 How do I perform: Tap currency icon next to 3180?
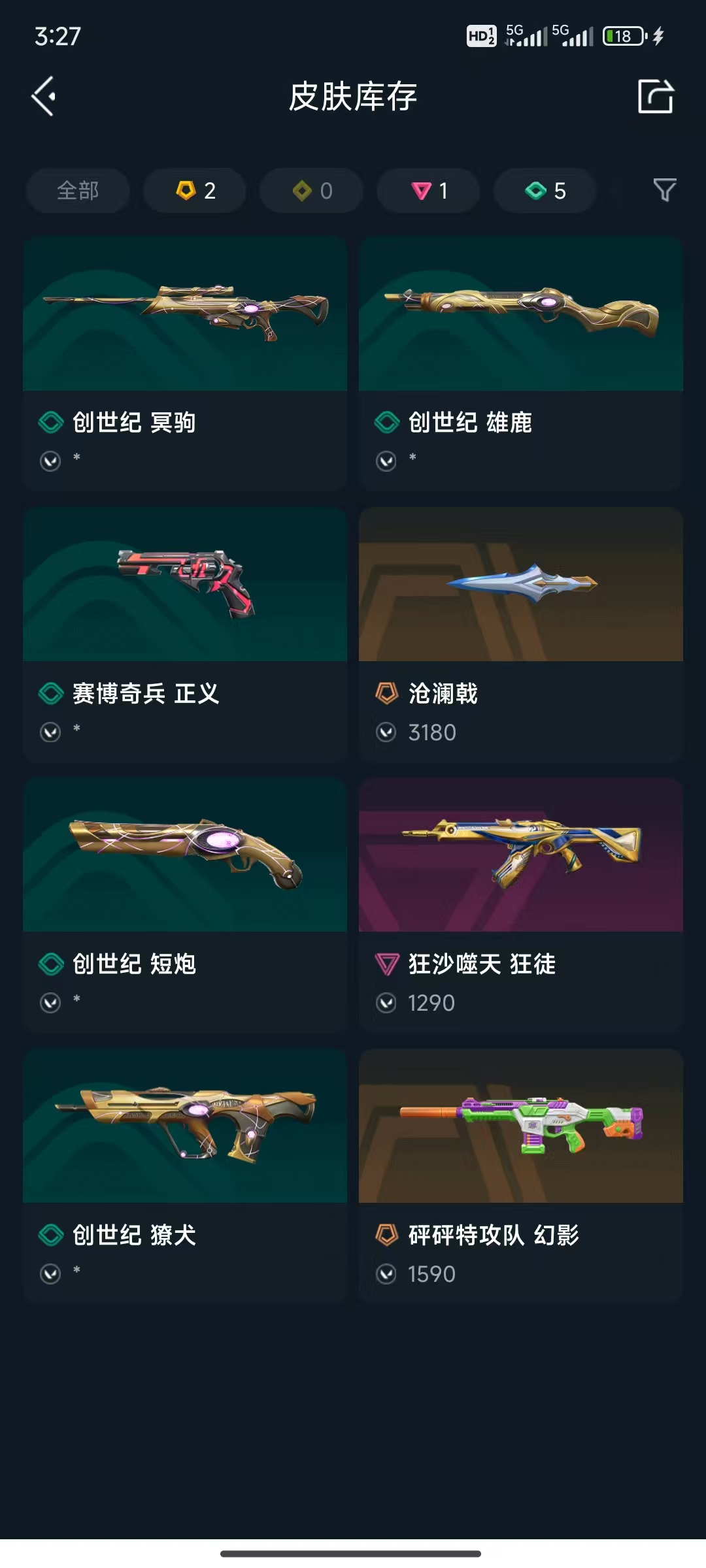(386, 732)
